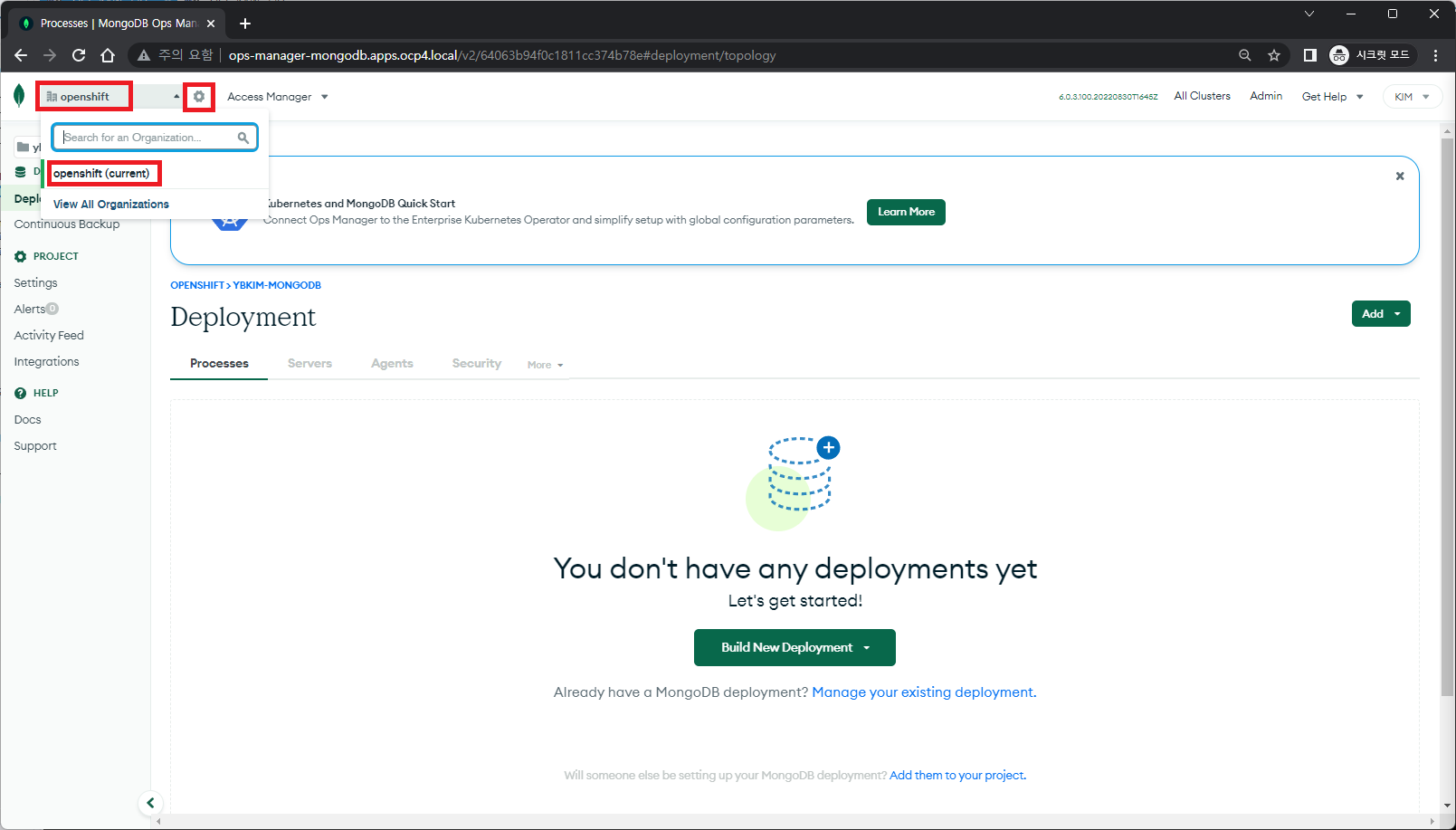Click the Ops Manager version number text
The width and height of the screenshot is (1456, 830).
pos(1108,97)
